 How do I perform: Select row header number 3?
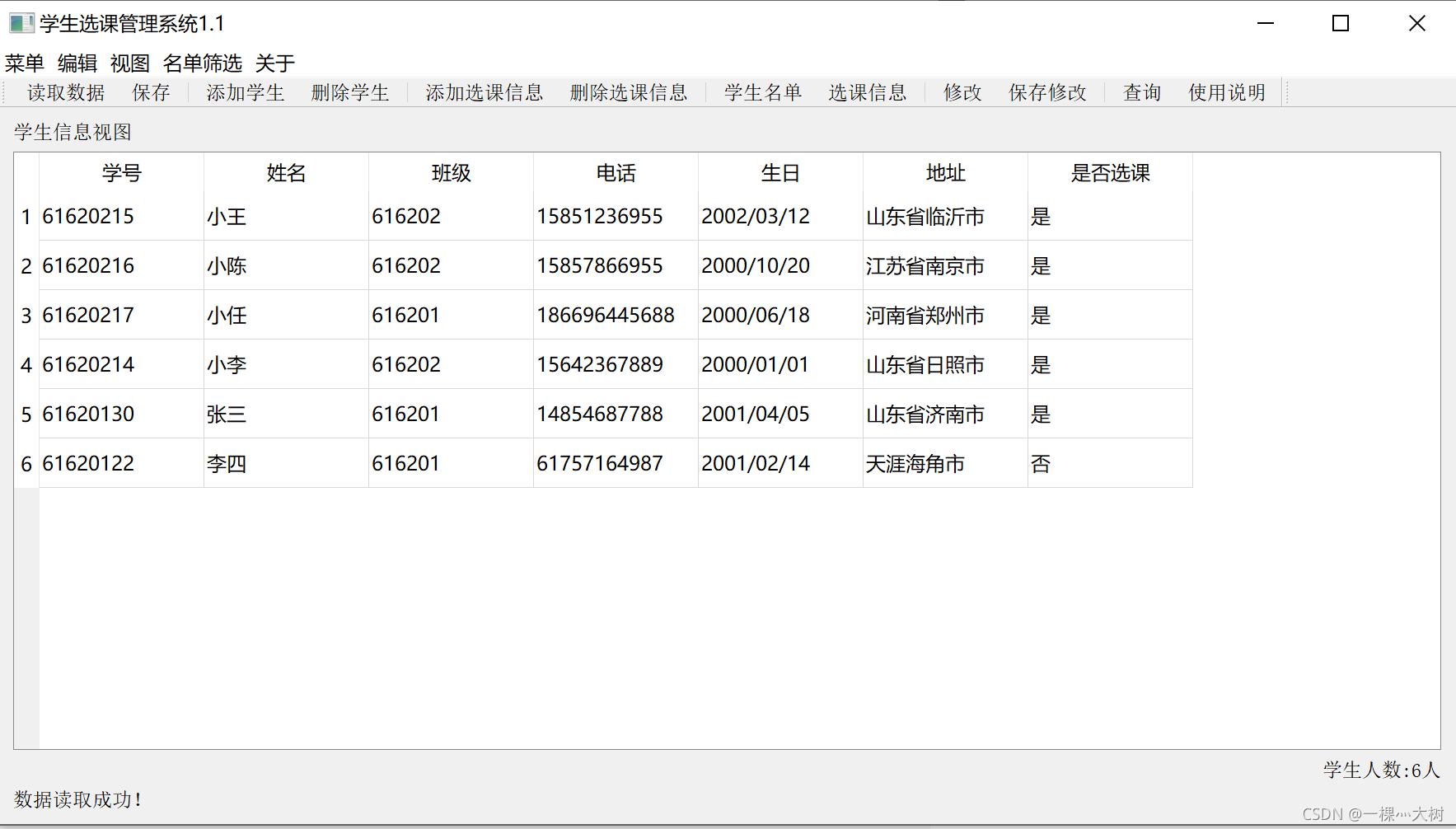point(26,316)
